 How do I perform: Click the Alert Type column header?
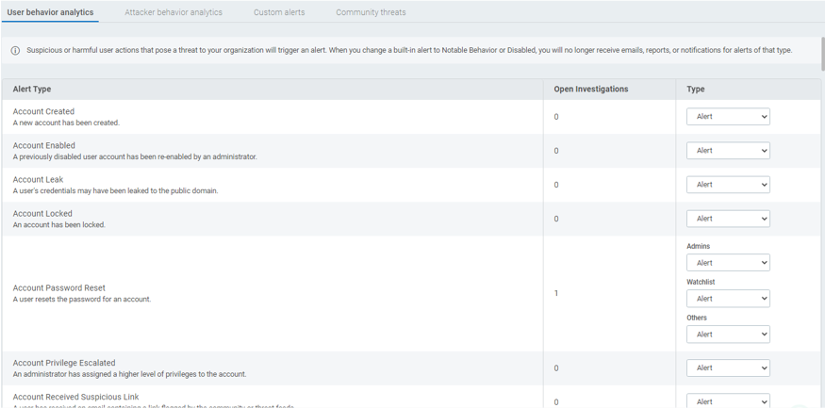pyautogui.click(x=32, y=89)
